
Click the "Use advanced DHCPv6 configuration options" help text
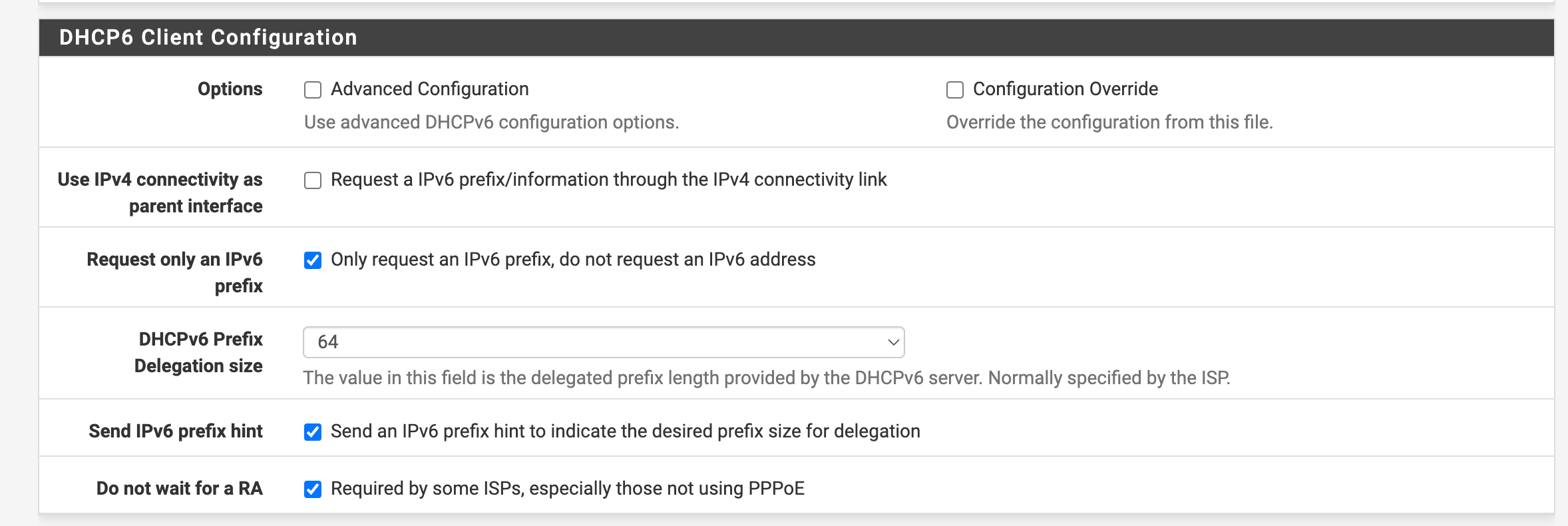click(491, 123)
